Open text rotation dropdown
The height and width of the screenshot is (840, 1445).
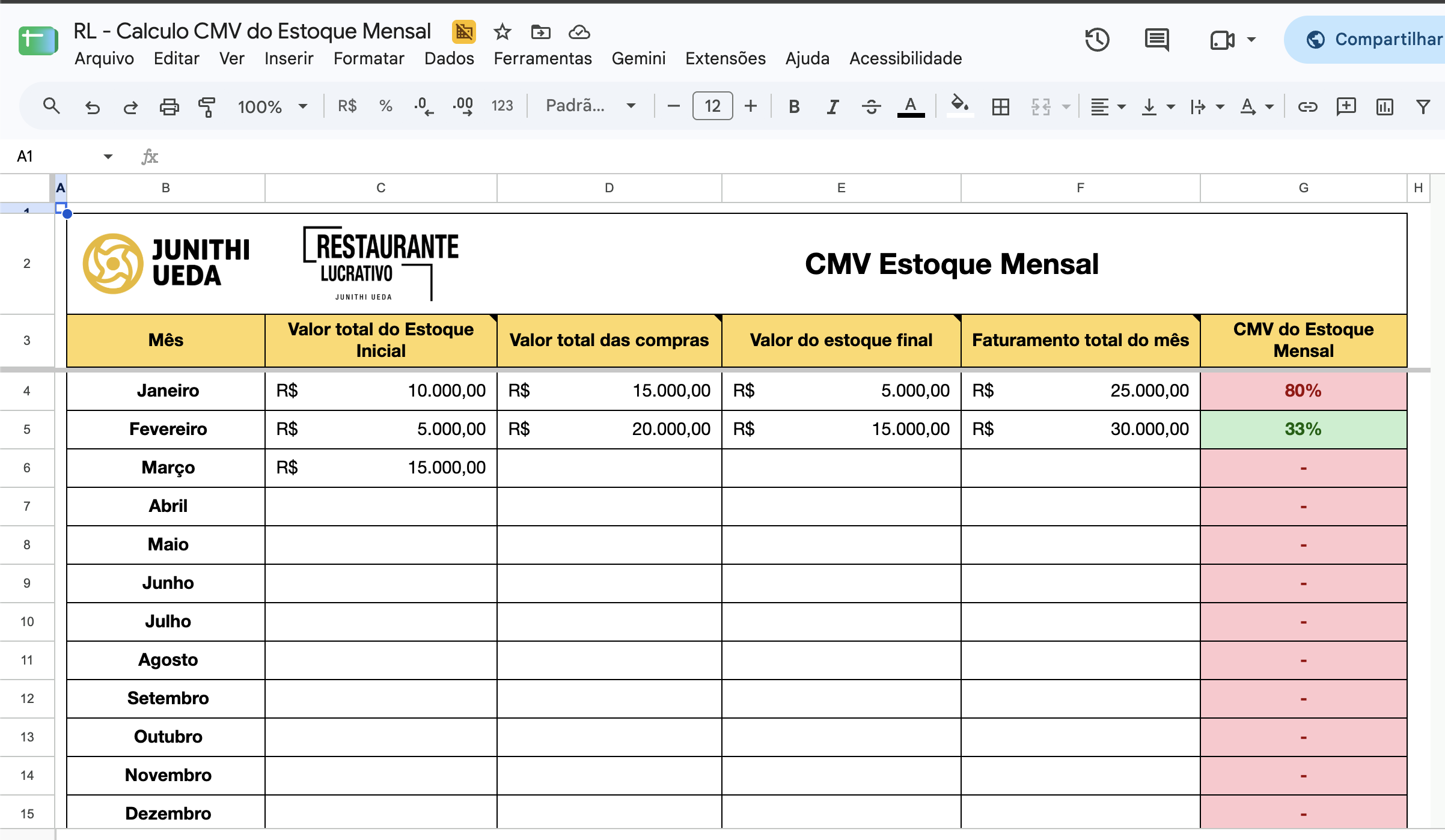tap(1257, 106)
